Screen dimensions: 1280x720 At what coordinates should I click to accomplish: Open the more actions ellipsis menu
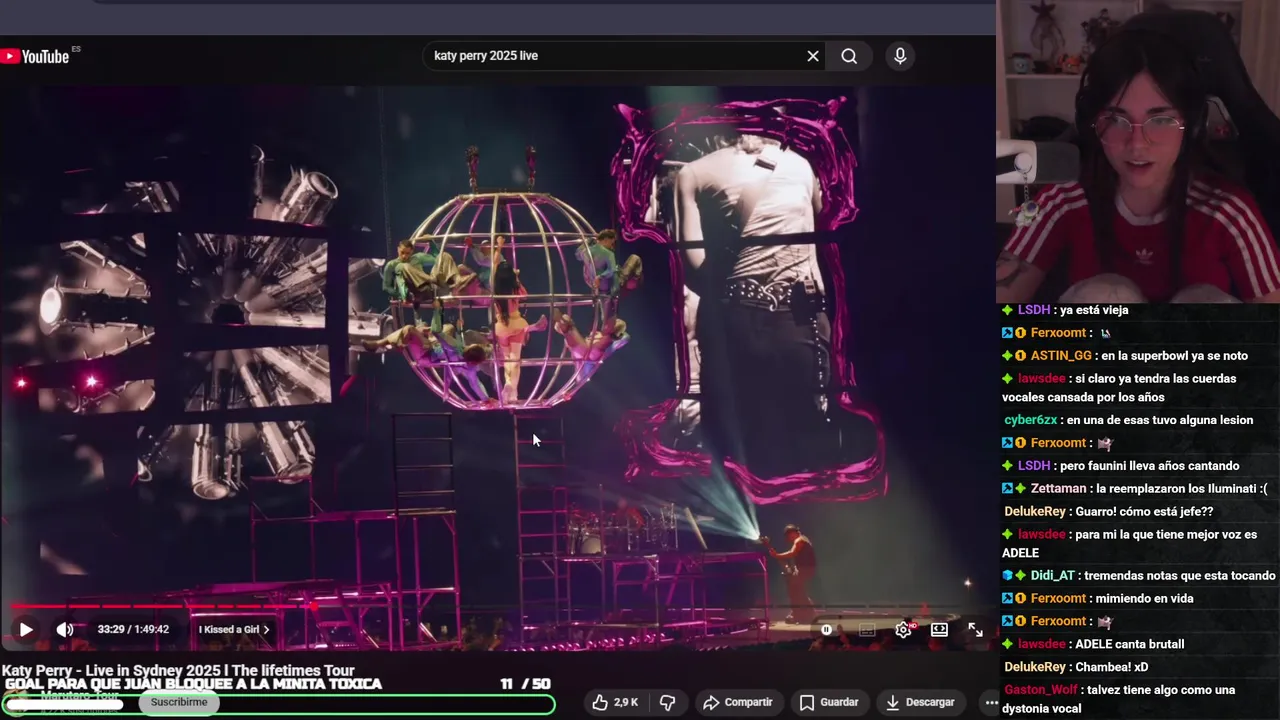(990, 703)
